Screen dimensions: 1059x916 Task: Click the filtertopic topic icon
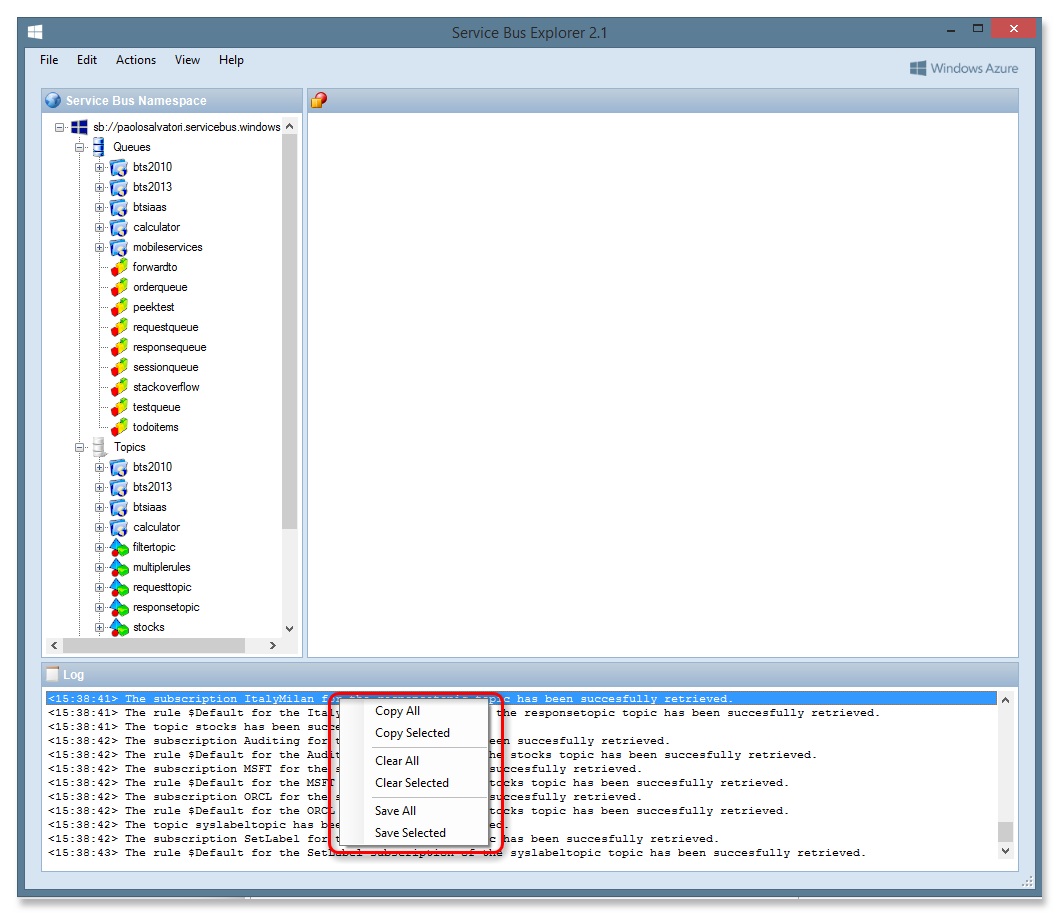click(x=119, y=547)
